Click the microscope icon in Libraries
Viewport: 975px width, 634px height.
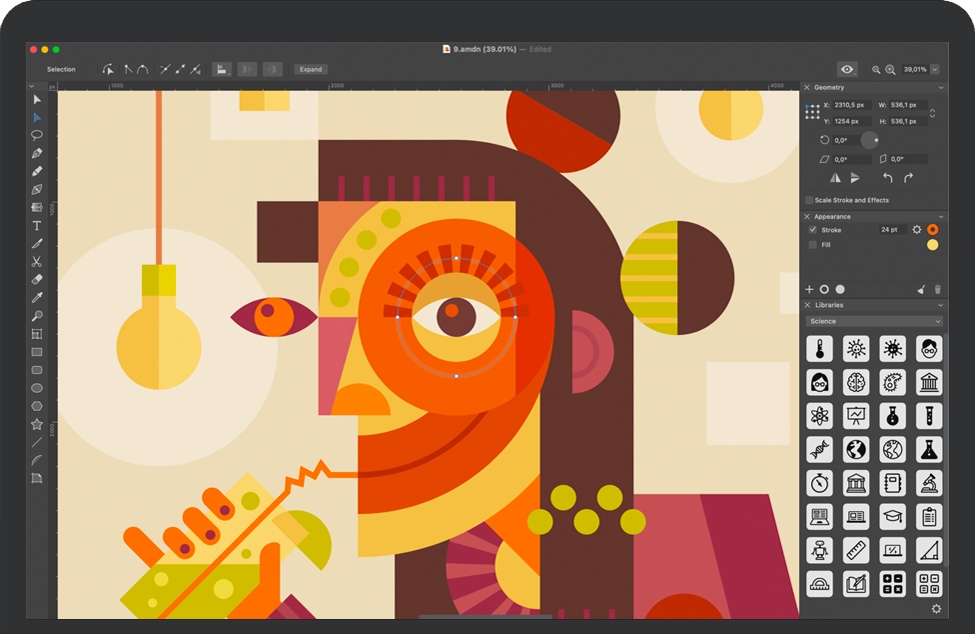pos(929,483)
